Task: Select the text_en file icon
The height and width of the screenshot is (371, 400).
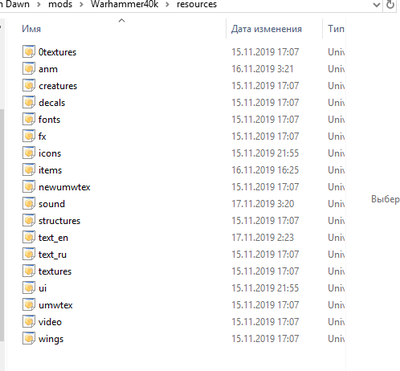Action: pos(29,237)
